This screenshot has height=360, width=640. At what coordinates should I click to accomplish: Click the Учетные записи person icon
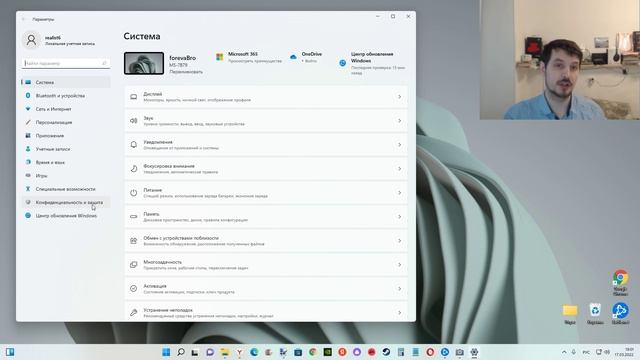pos(28,149)
